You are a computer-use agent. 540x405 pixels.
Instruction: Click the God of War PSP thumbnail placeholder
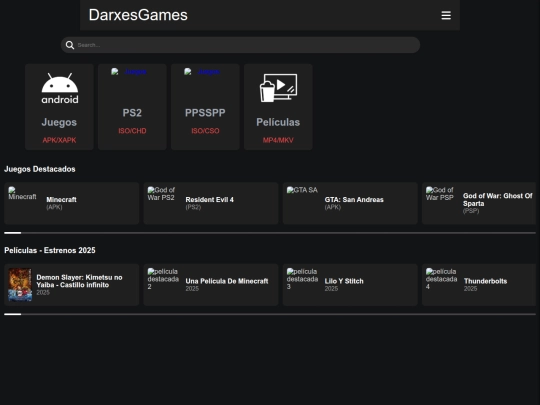440,194
